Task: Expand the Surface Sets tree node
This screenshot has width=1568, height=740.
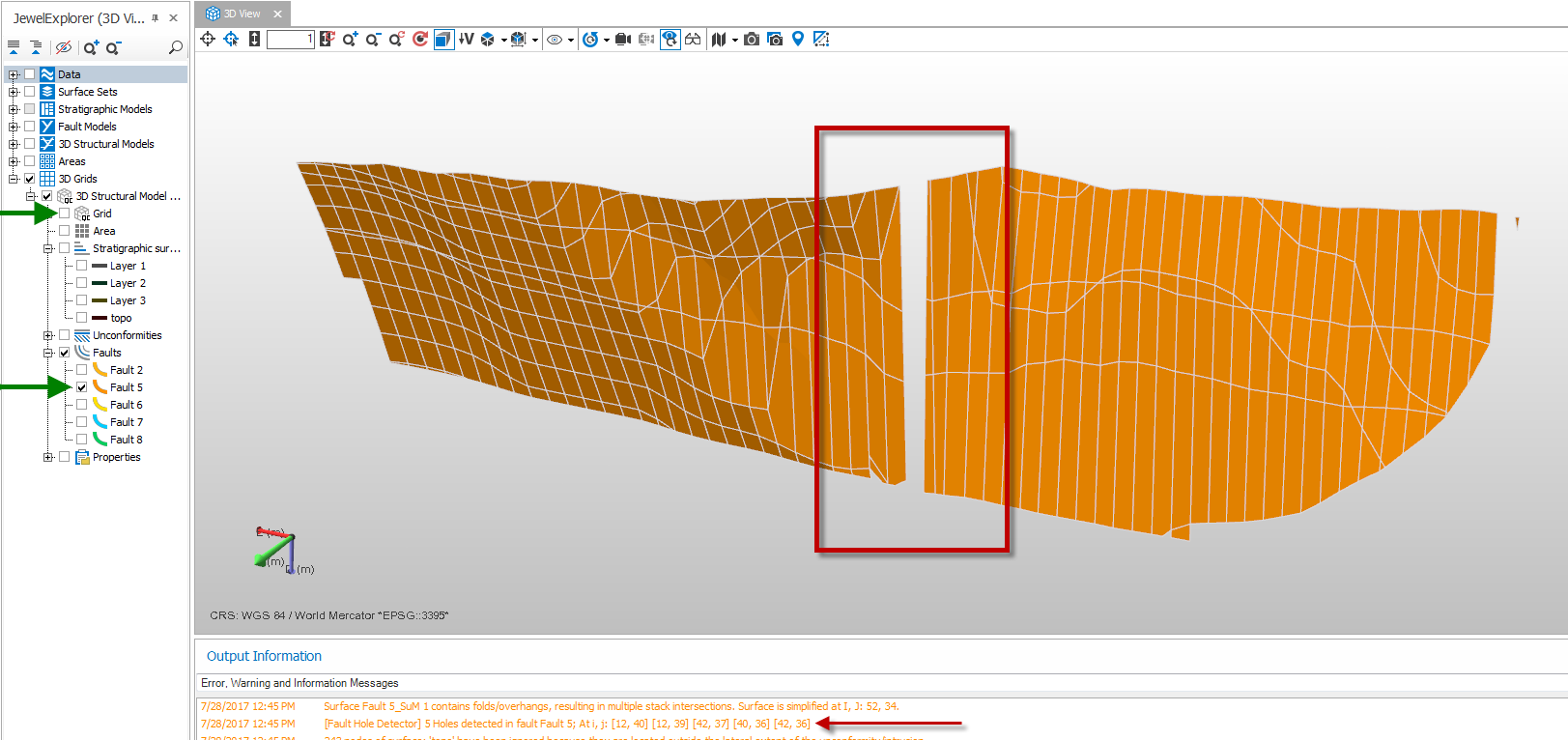Action: pos(14,92)
